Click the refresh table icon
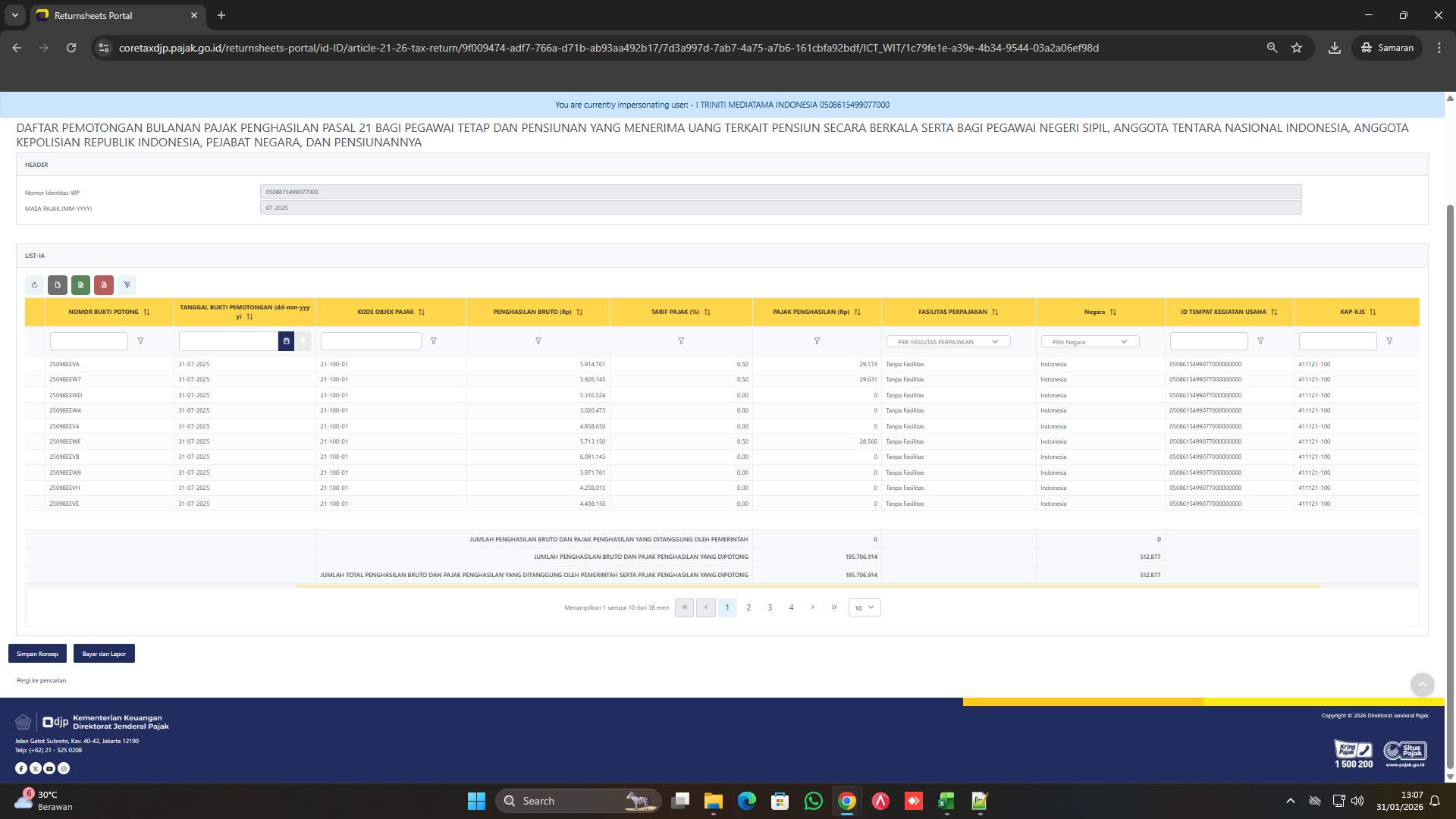The height and width of the screenshot is (819, 1456). tap(35, 284)
